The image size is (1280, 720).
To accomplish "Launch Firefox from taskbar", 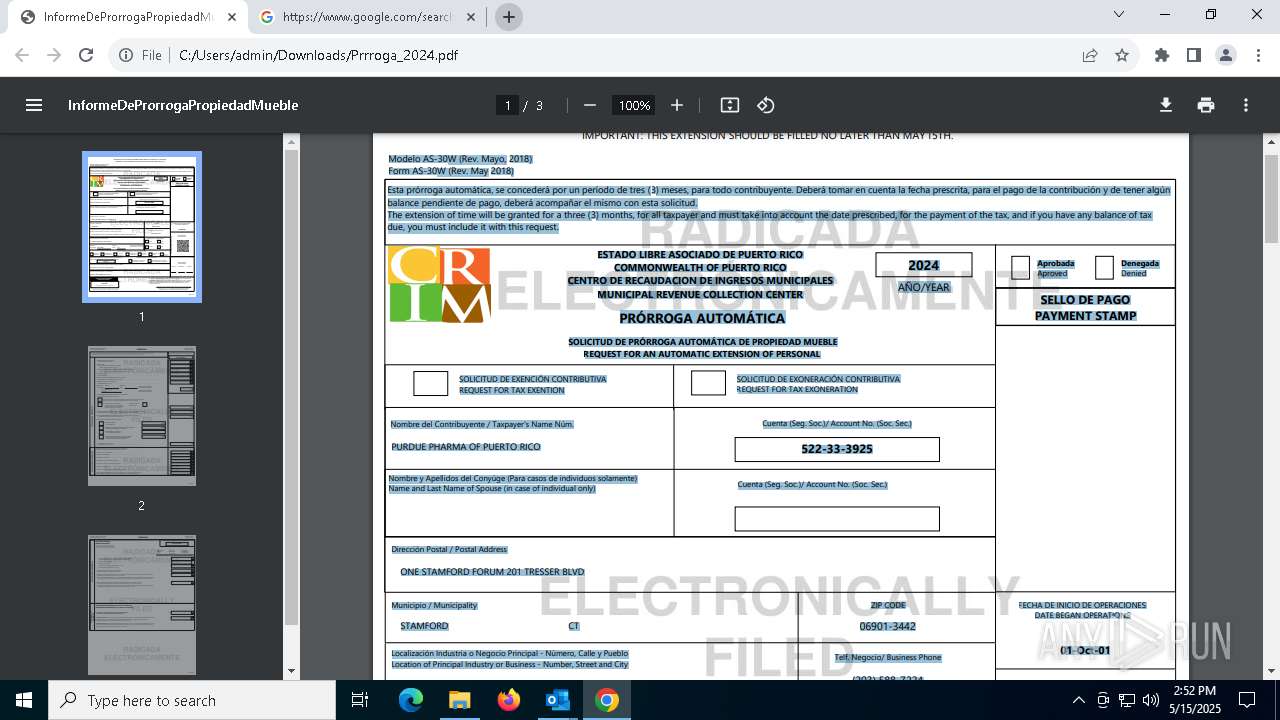I will point(508,700).
